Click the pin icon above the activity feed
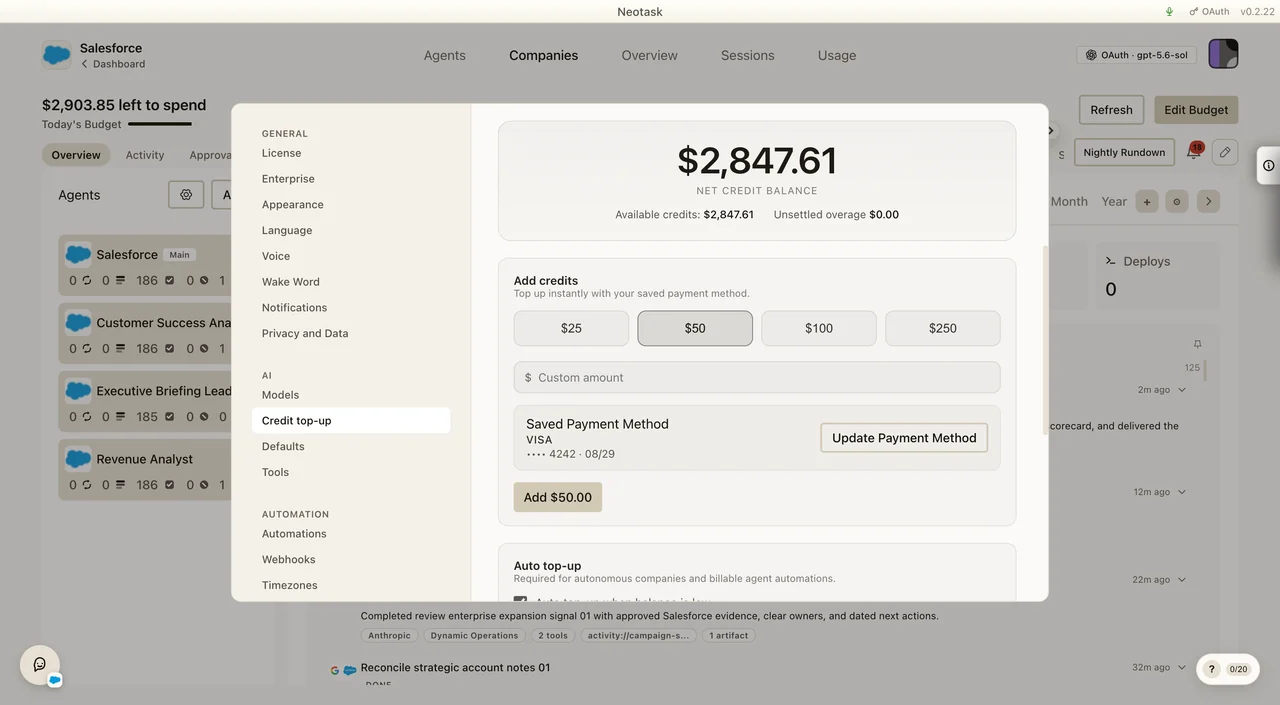Image resolution: width=1280 pixels, height=705 pixels. [1197, 344]
